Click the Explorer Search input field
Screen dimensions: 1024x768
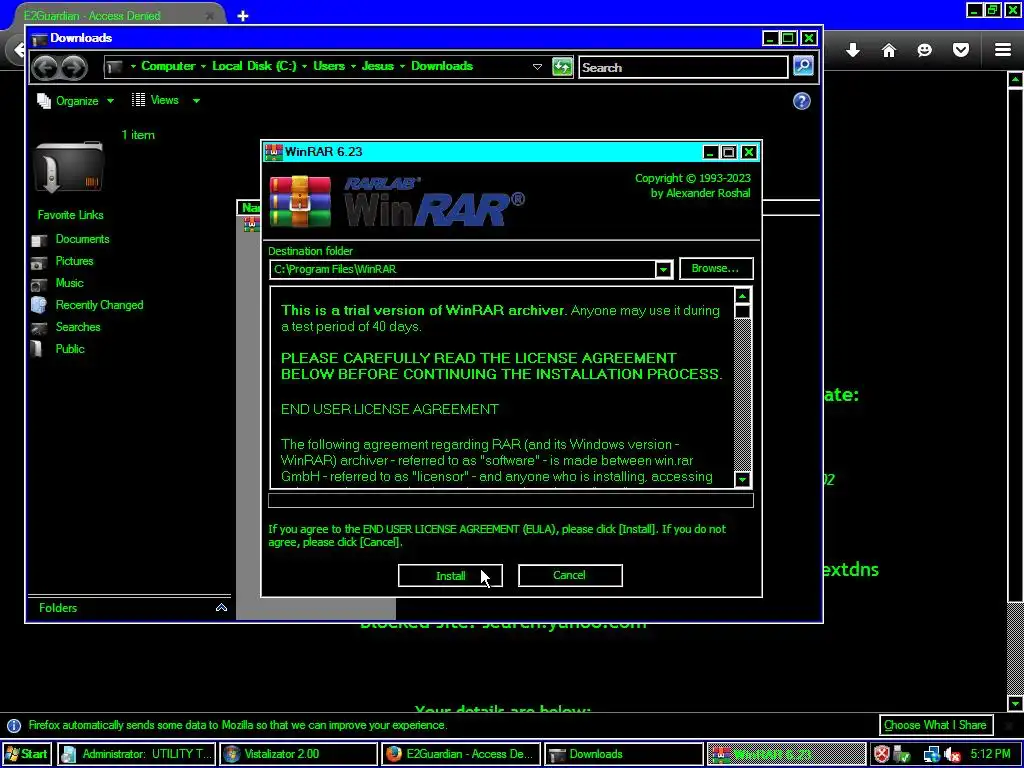(683, 67)
